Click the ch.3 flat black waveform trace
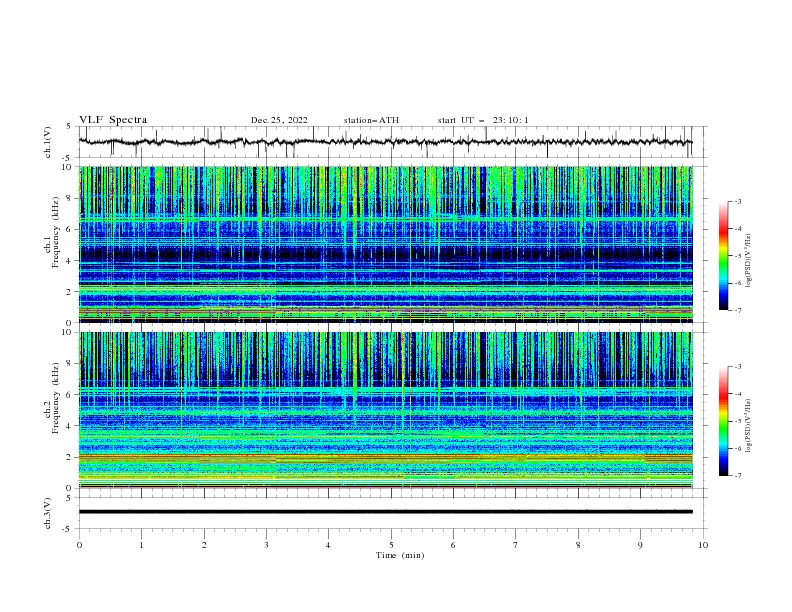792x612 pixels. click(x=386, y=512)
